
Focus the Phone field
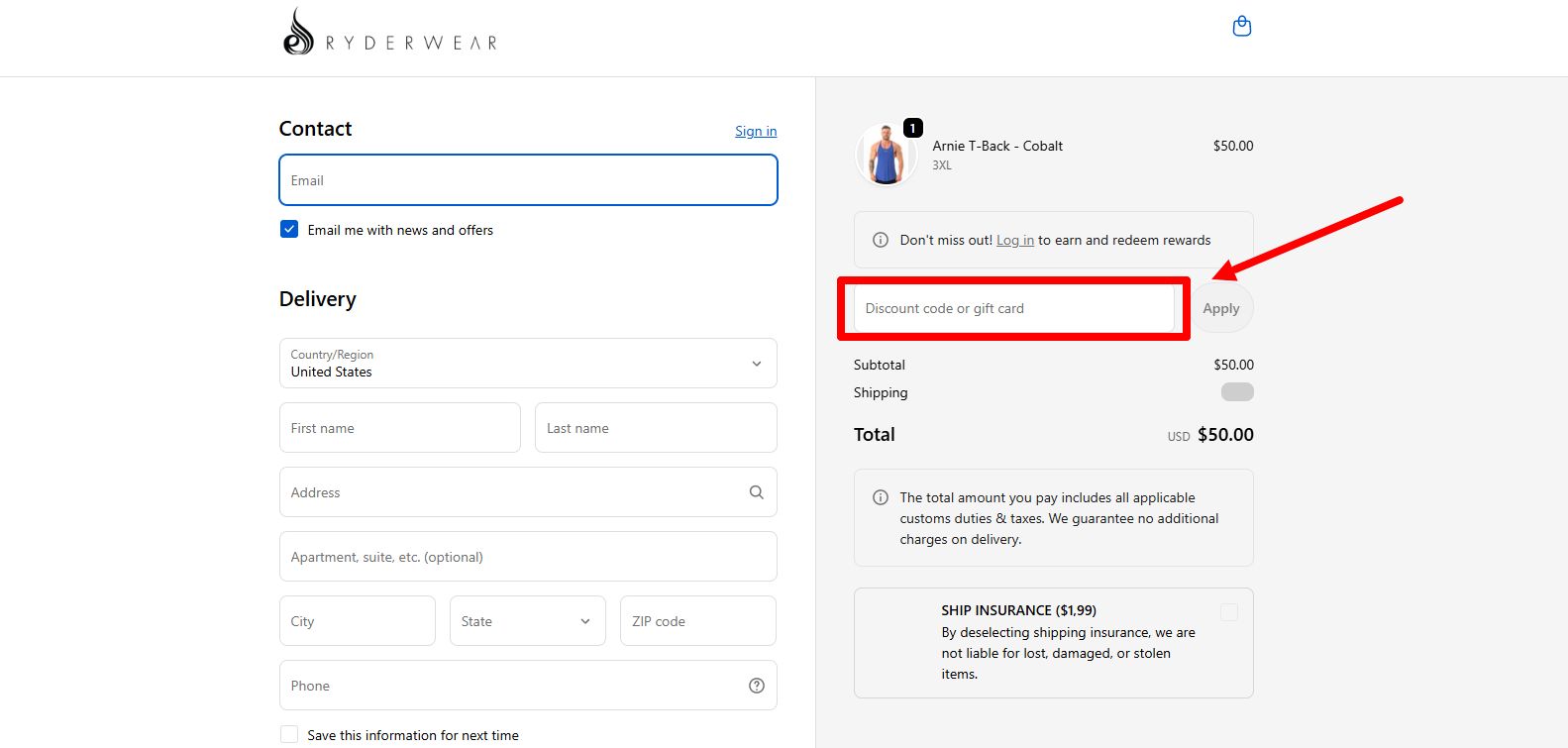click(x=528, y=686)
